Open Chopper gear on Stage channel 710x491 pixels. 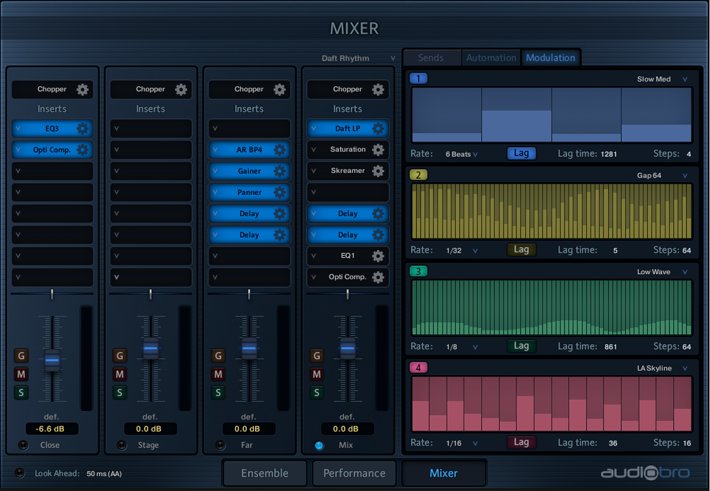point(181,89)
